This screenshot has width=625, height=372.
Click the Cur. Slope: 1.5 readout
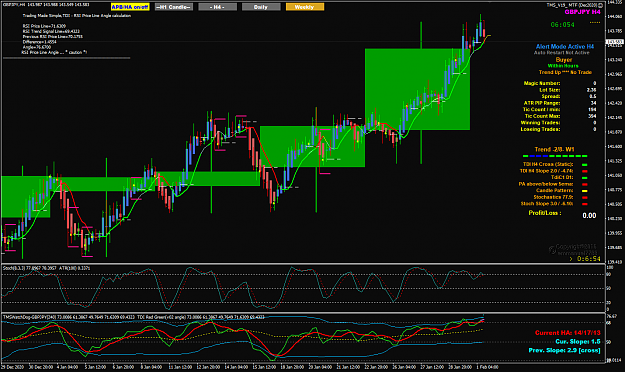coord(578,342)
